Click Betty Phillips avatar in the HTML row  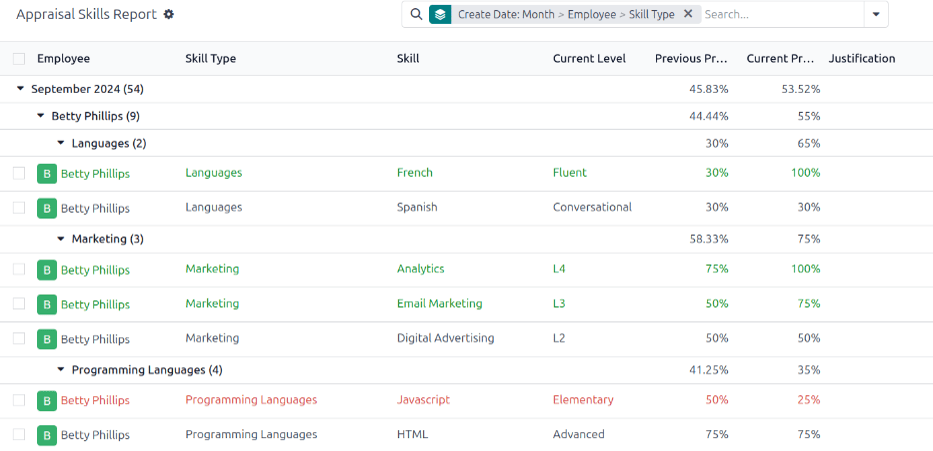tap(47, 435)
